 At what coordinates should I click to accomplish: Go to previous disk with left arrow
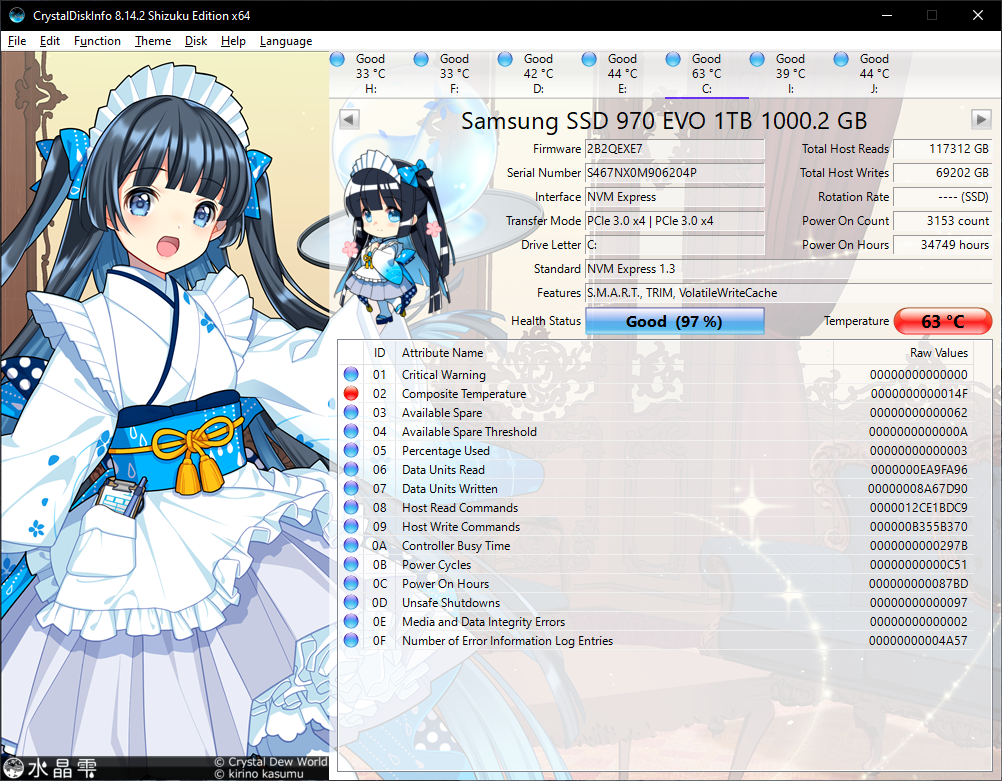[349, 120]
